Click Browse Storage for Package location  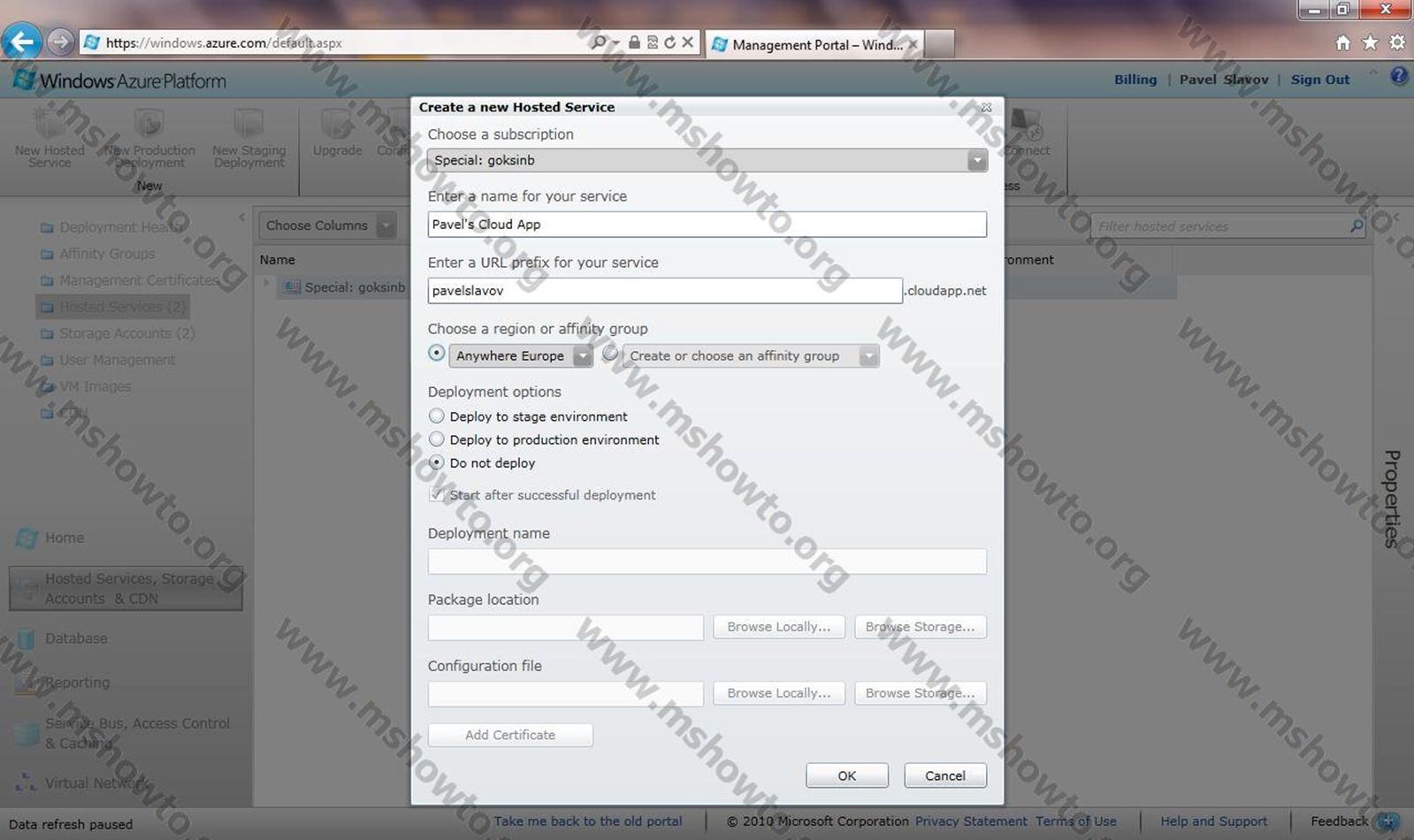click(921, 627)
